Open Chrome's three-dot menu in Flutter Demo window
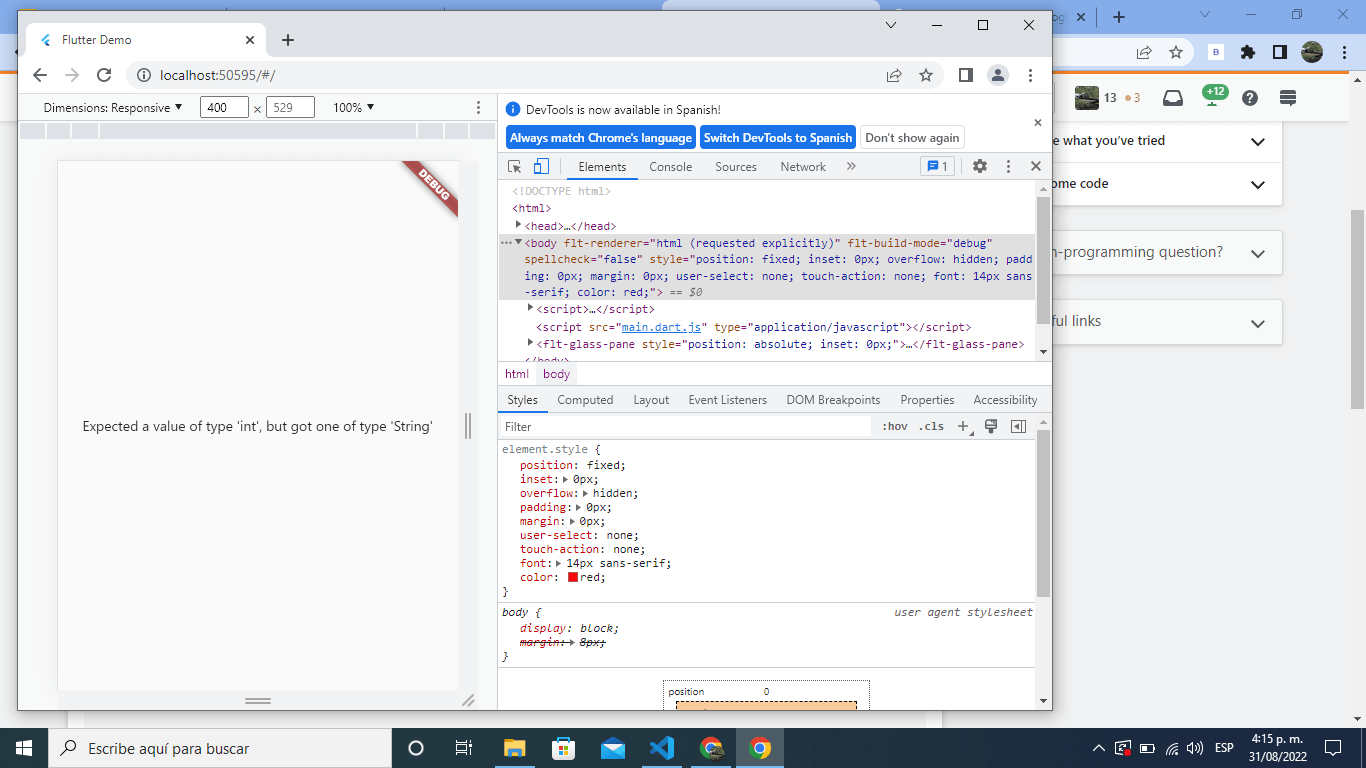 coord(1030,75)
